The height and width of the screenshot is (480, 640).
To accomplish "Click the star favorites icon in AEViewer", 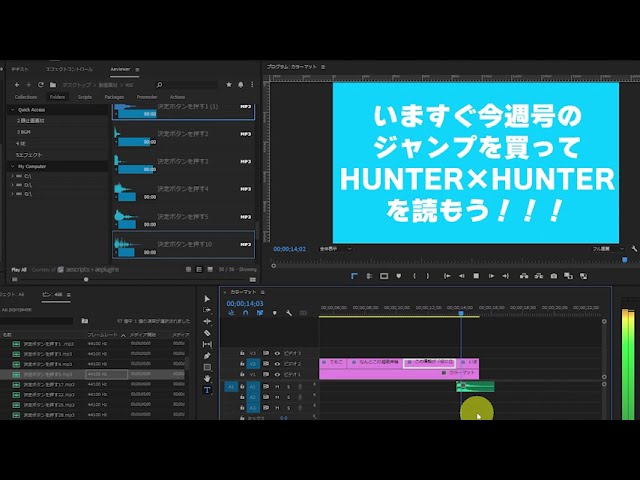I will (229, 84).
